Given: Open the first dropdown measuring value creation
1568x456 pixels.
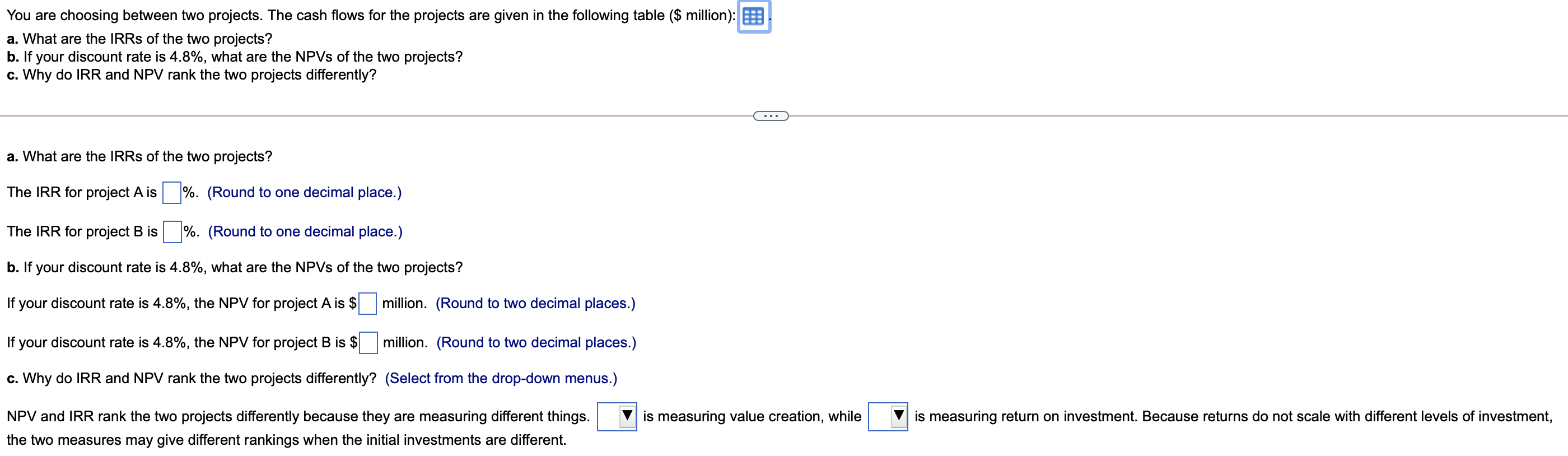Looking at the screenshot, I should pyautogui.click(x=617, y=417).
